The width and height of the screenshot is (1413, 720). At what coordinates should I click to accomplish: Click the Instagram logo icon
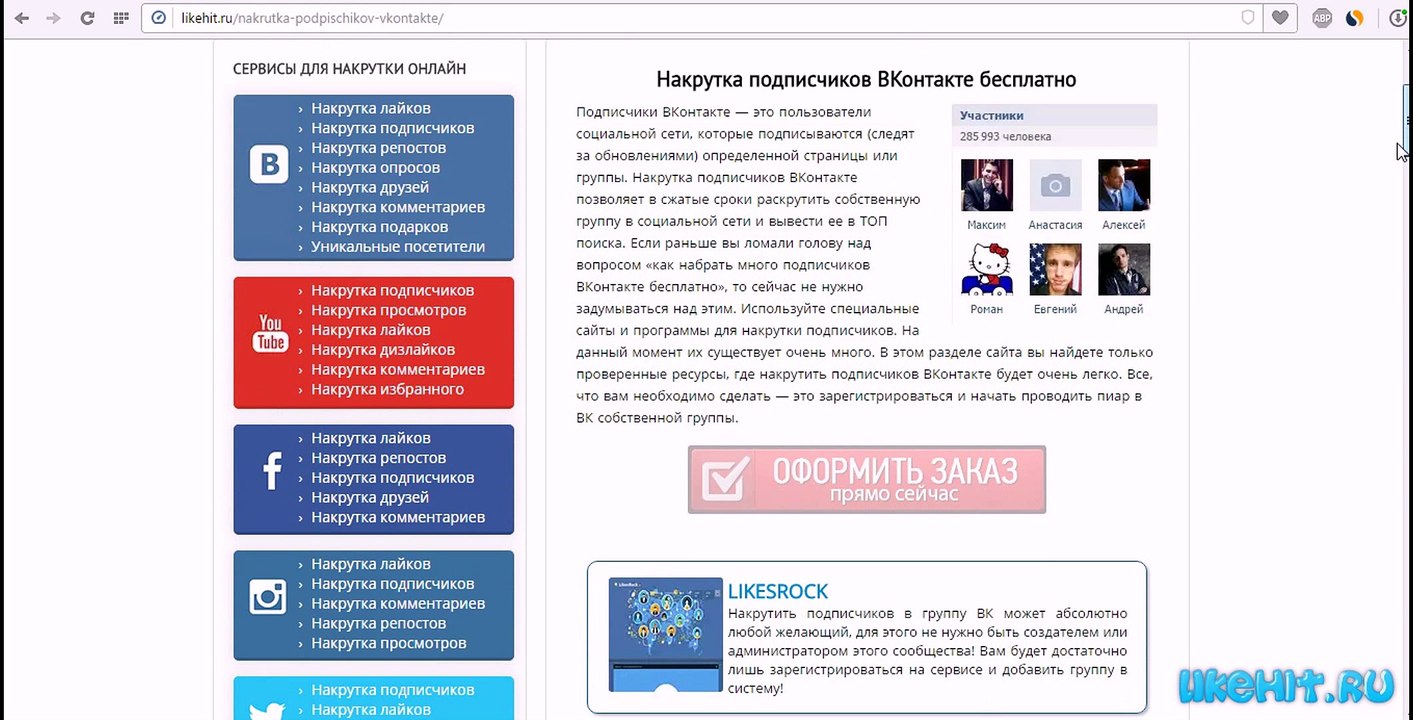269,597
